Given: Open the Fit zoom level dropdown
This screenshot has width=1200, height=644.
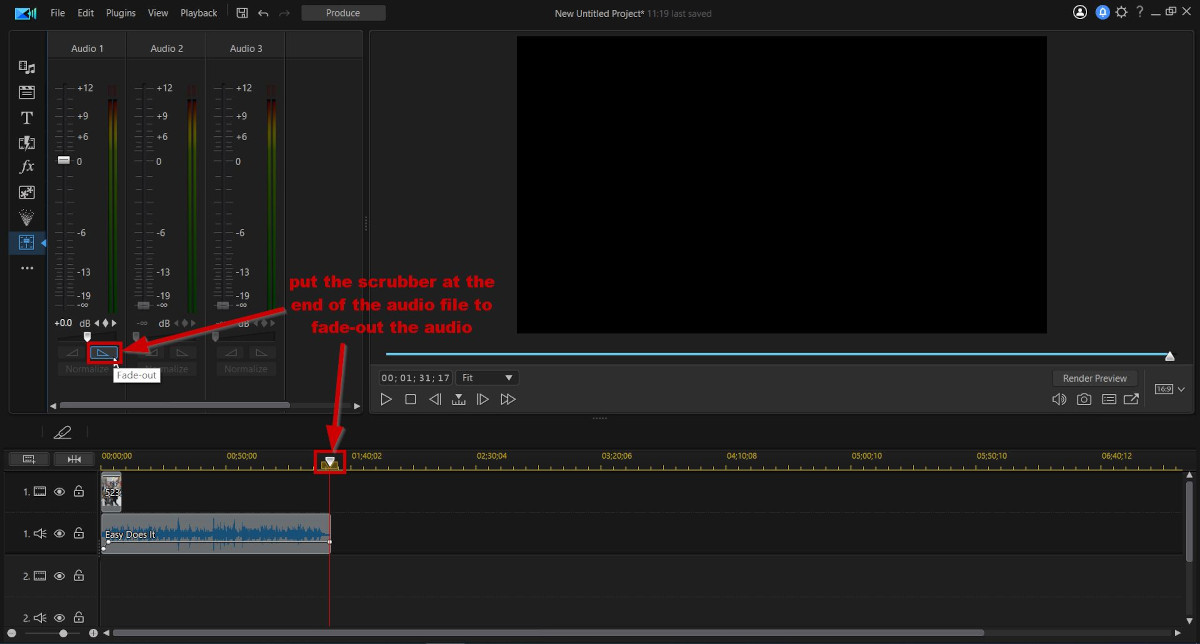Looking at the screenshot, I should (x=487, y=377).
